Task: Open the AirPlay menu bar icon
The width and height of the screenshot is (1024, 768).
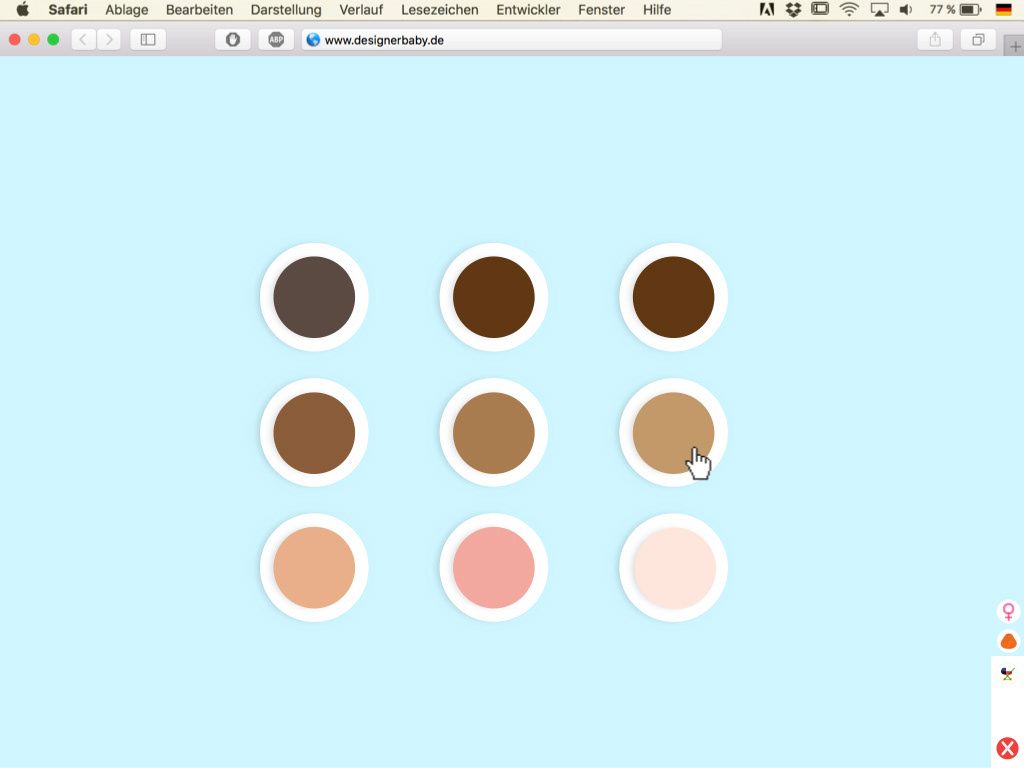Action: (x=880, y=10)
